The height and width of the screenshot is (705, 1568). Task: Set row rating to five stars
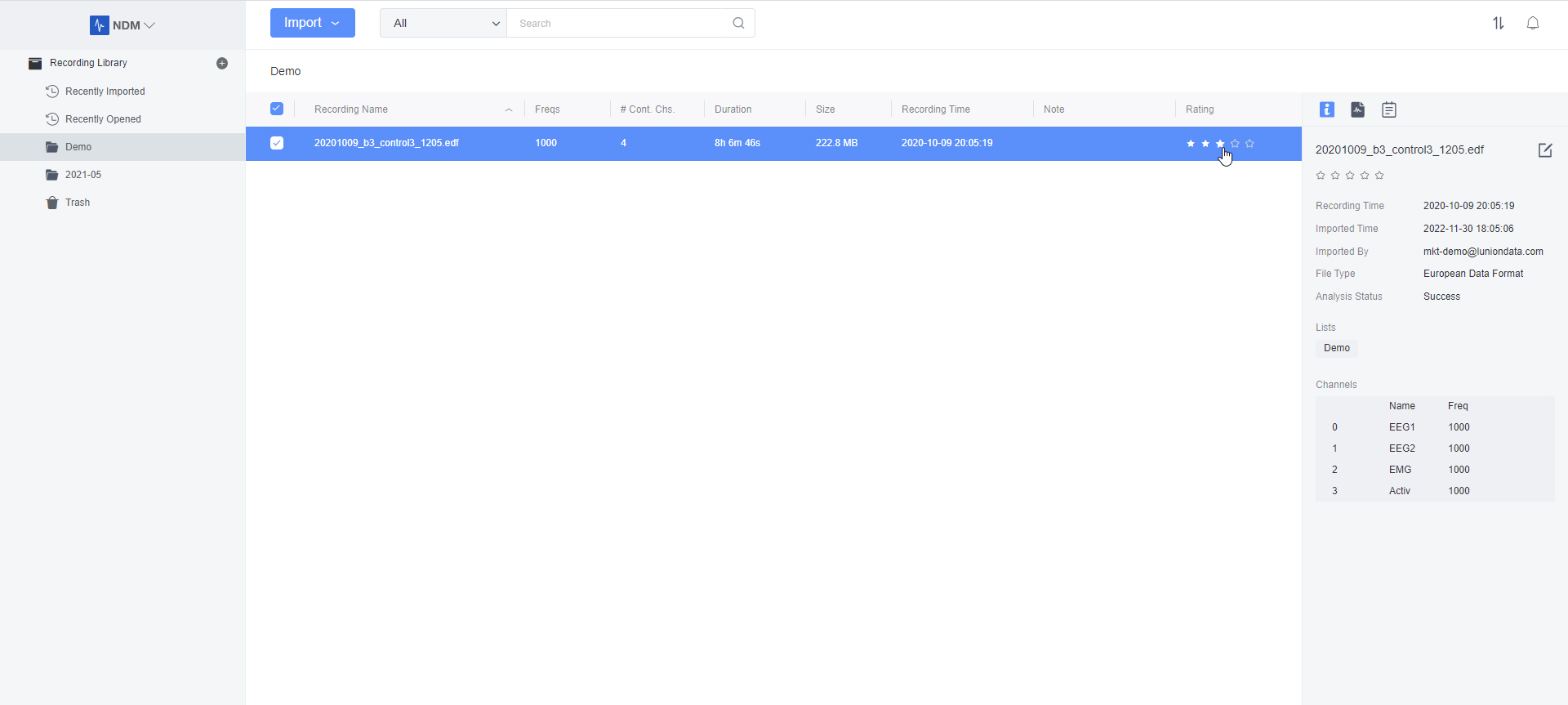1249,144
